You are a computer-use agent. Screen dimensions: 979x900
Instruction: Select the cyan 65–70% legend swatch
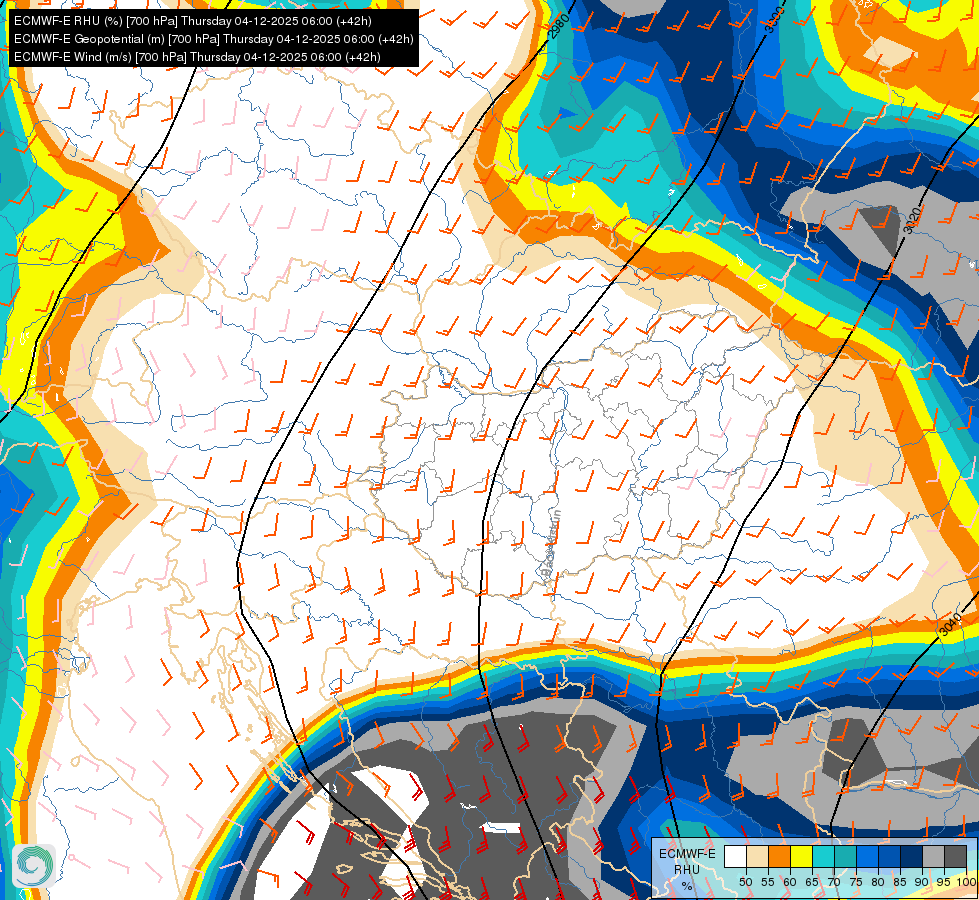(x=823, y=857)
